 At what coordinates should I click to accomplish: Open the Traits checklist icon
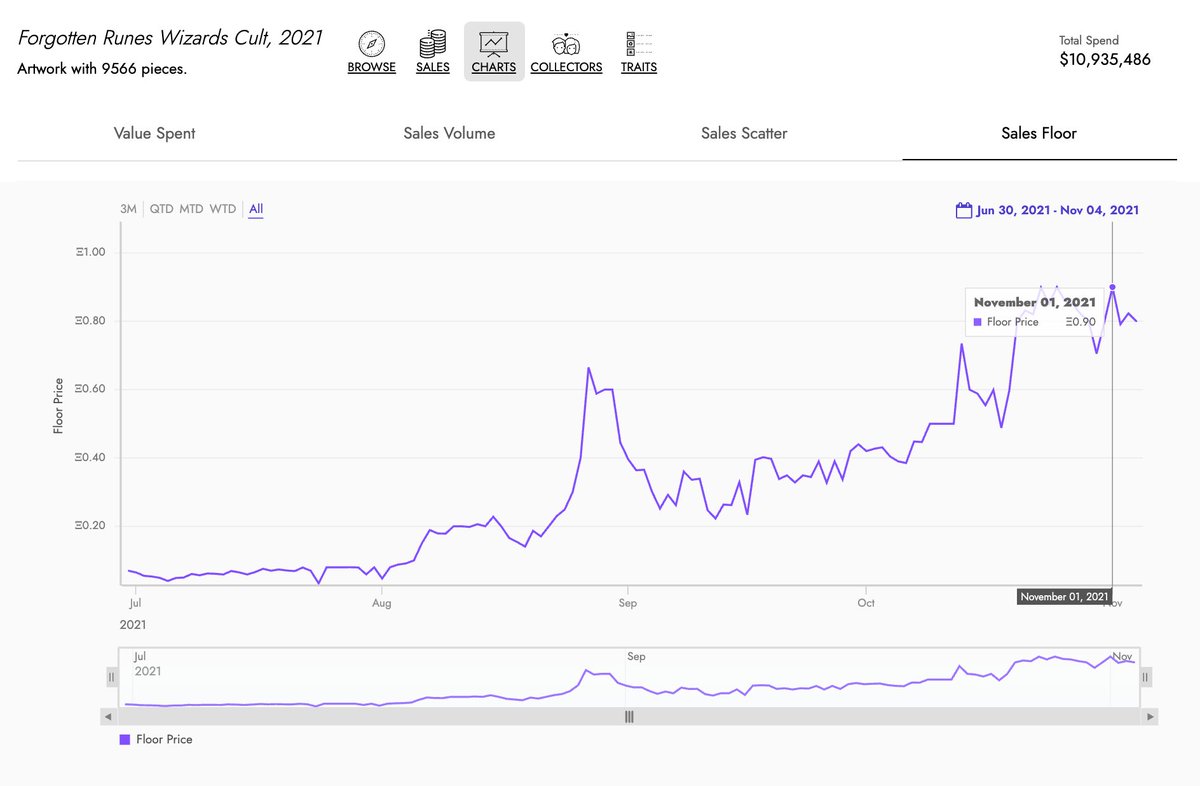pos(638,44)
